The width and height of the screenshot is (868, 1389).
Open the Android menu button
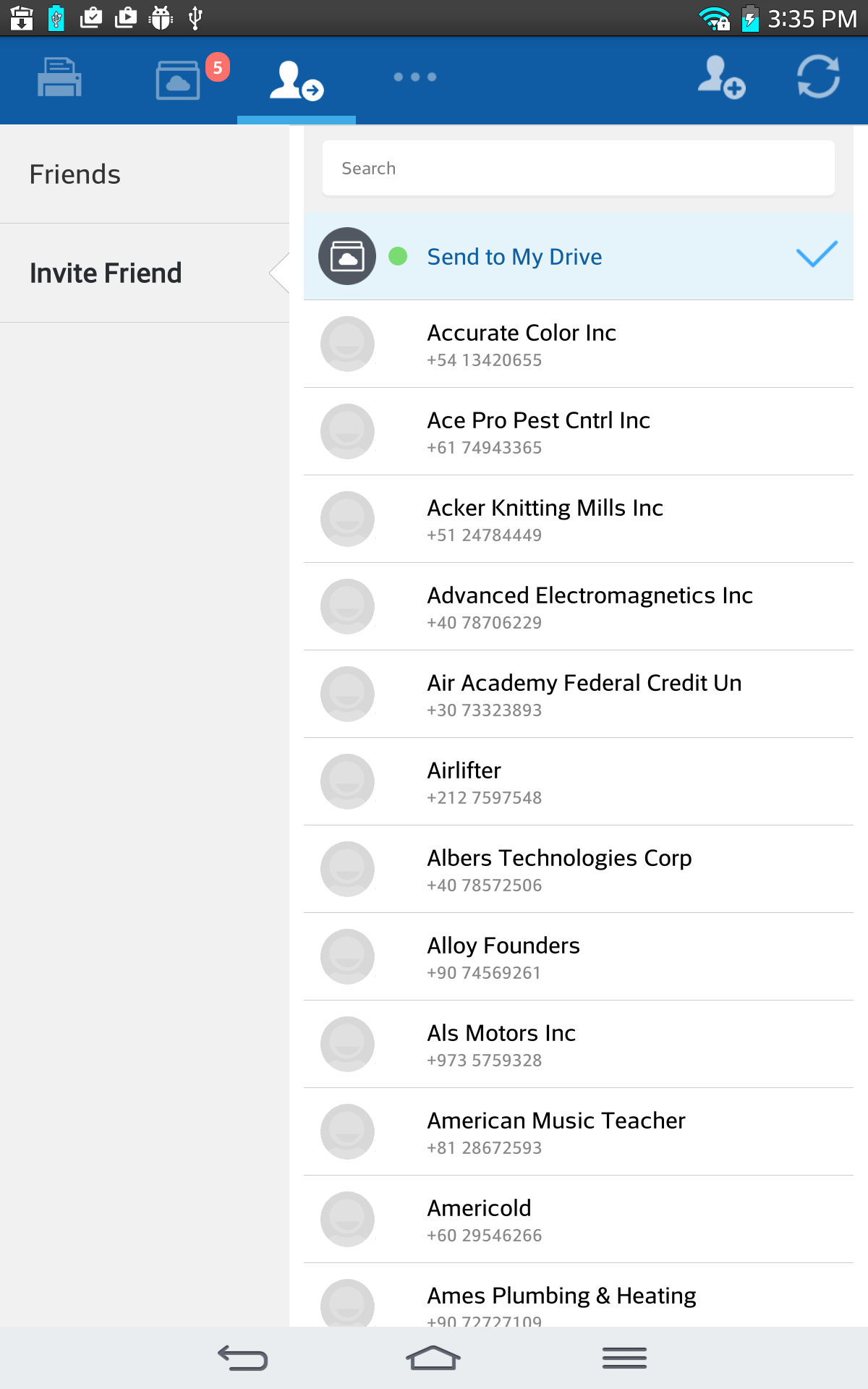coord(624,1358)
